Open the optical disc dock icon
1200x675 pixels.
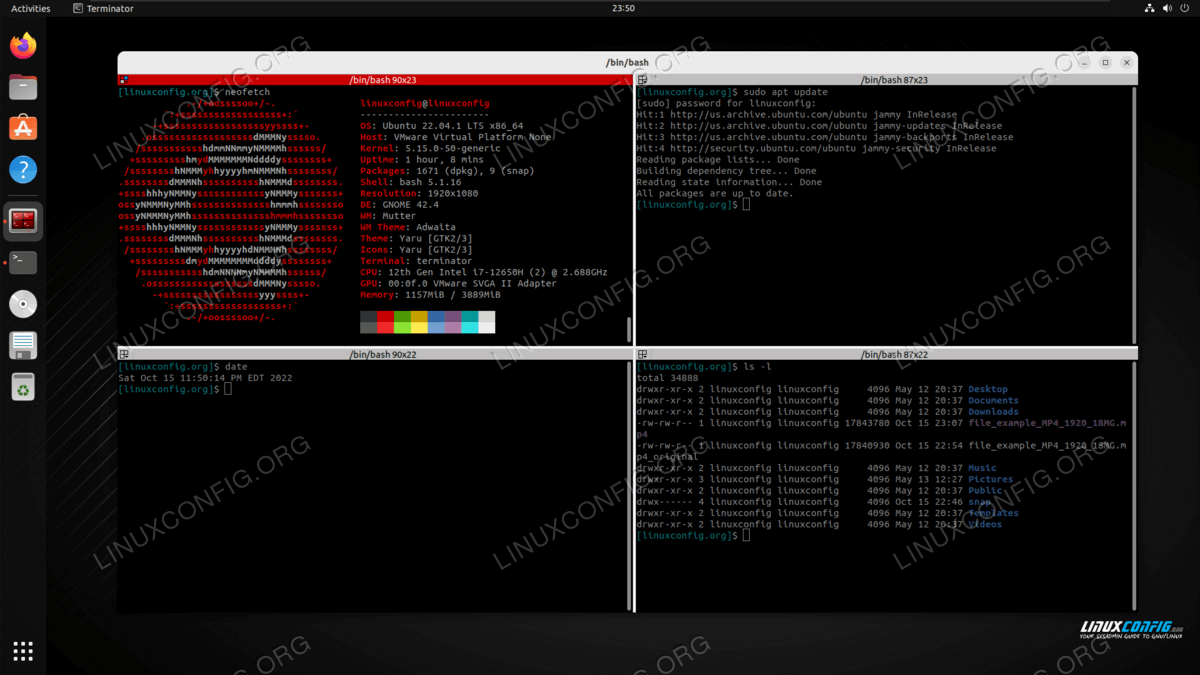pos(23,304)
